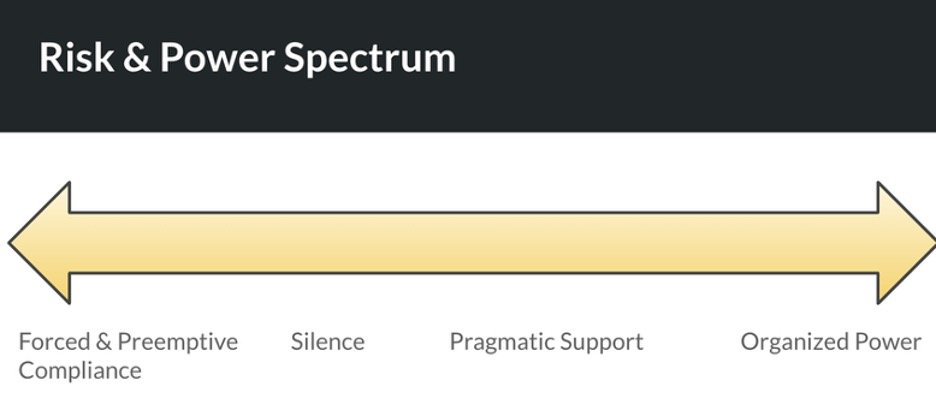Select the word "Spectrum" in the title
This screenshot has height=404, width=936.
369,58
